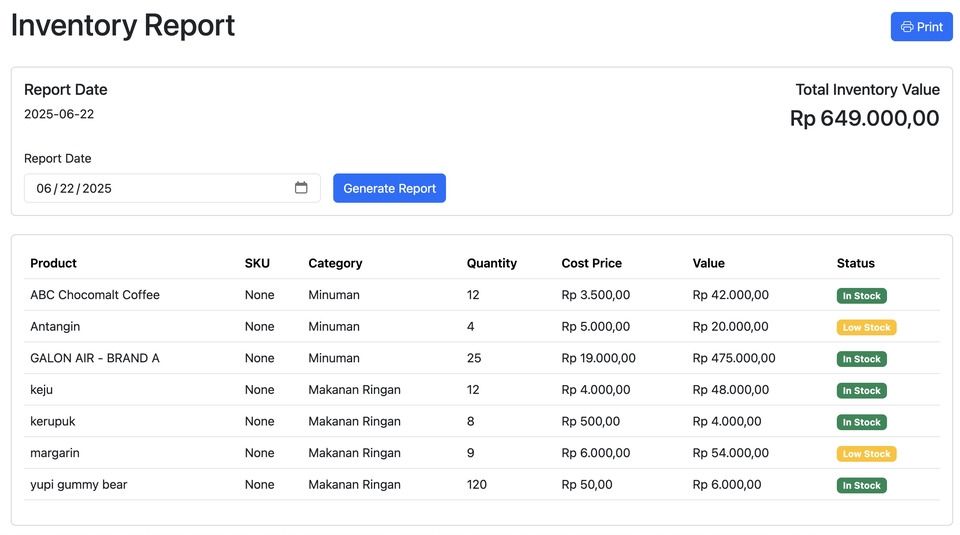The image size is (960, 535).
Task: Click In Stock badge for GALON AIR
Action: [x=861, y=359]
